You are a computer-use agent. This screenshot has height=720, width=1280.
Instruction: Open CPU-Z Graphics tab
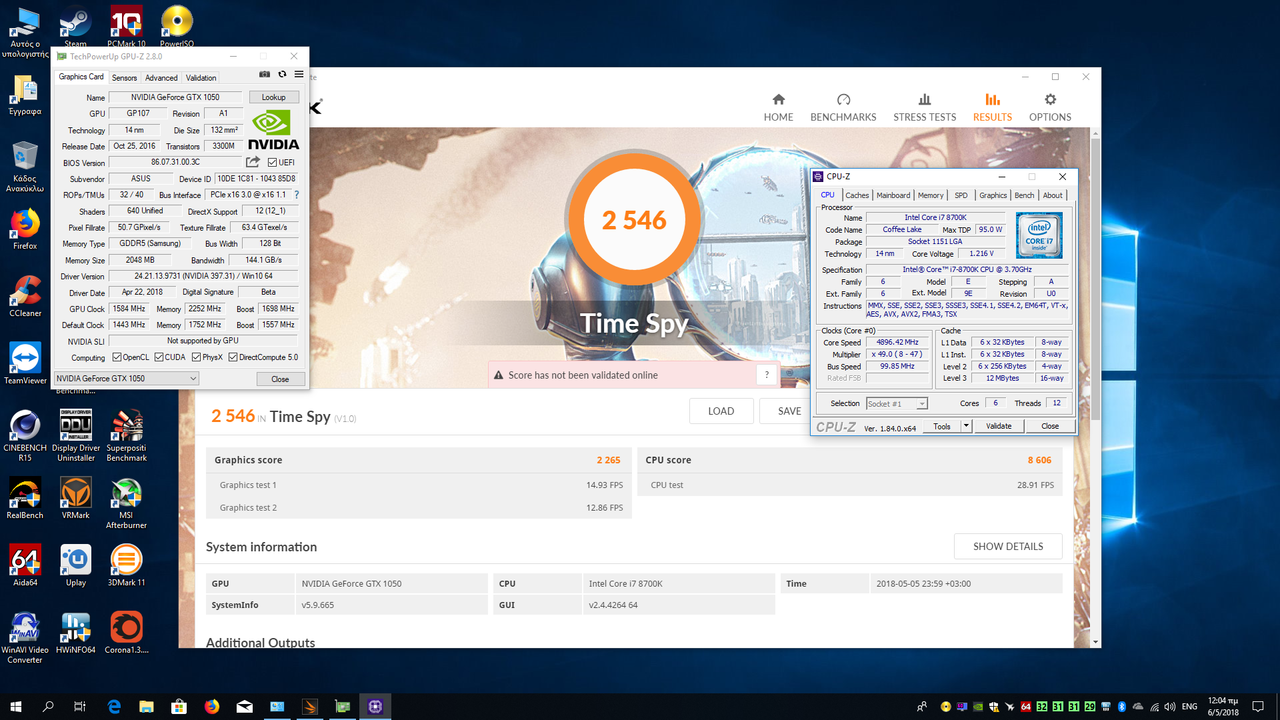(x=993, y=195)
